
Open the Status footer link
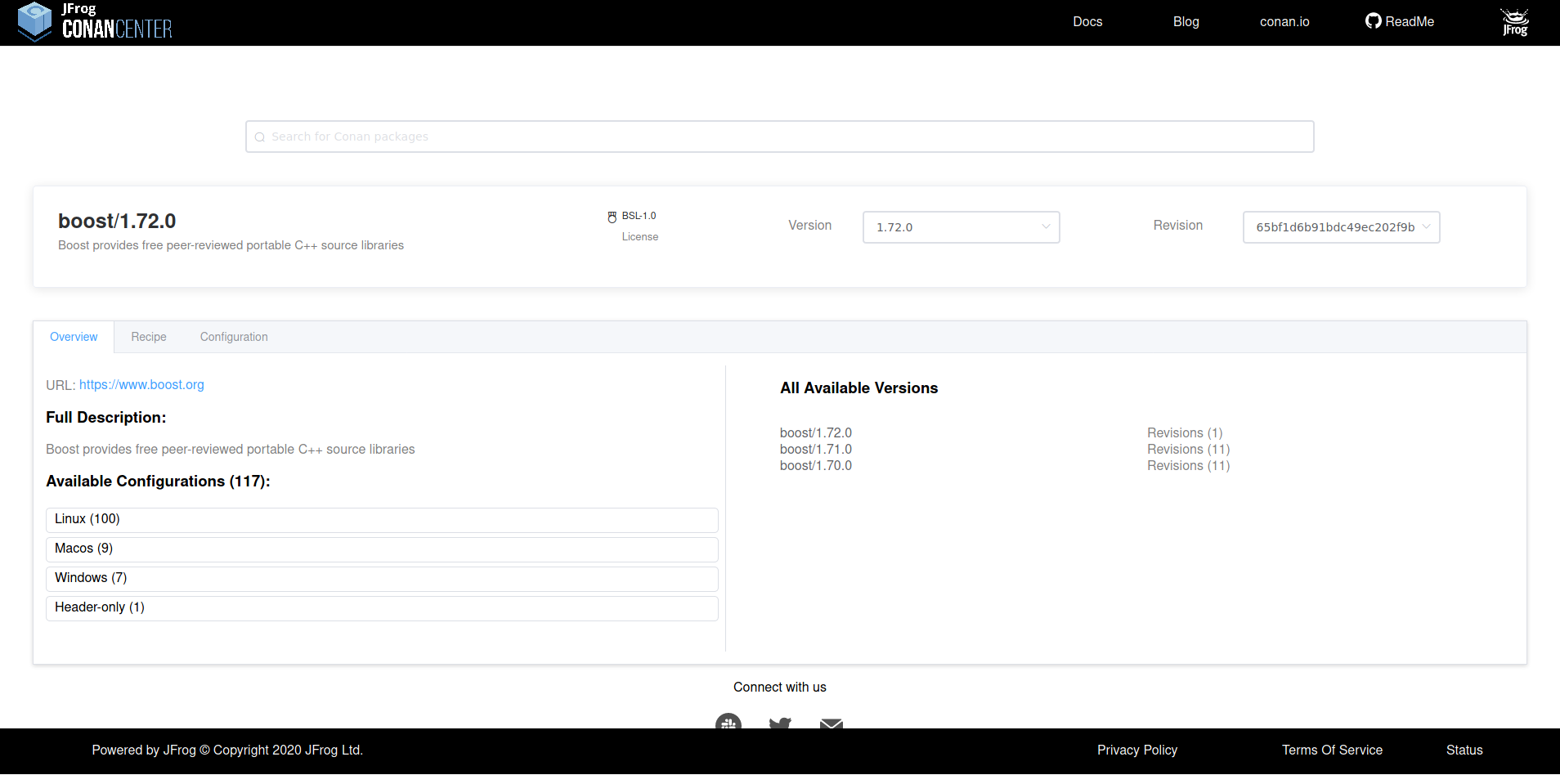coord(1464,750)
